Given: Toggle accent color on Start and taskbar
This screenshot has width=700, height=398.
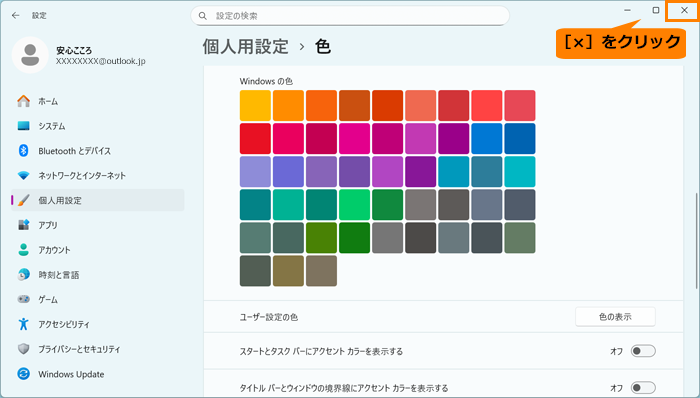Looking at the screenshot, I should point(643,351).
